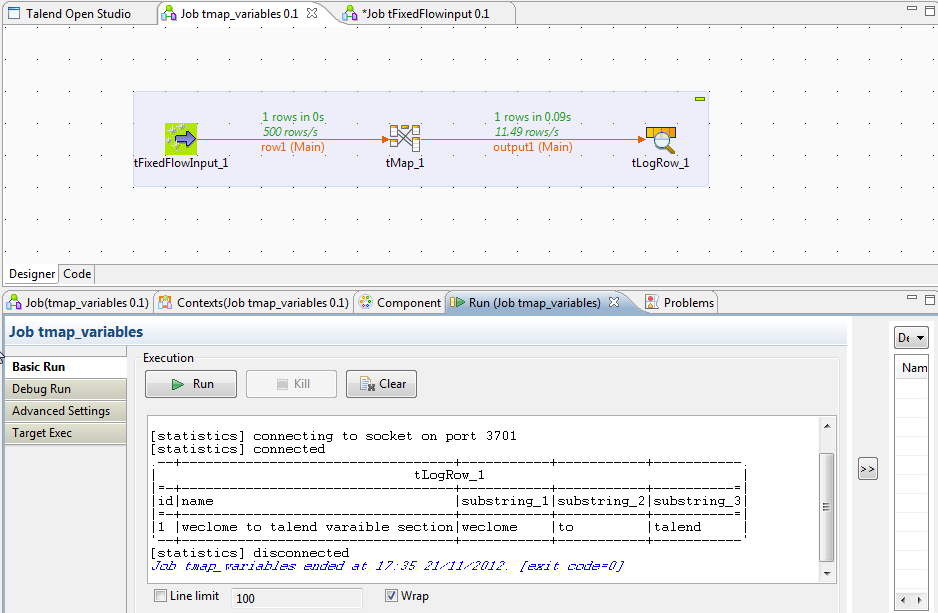Open the Problems view tab
This screenshot has width=938, height=613.
coord(680,303)
